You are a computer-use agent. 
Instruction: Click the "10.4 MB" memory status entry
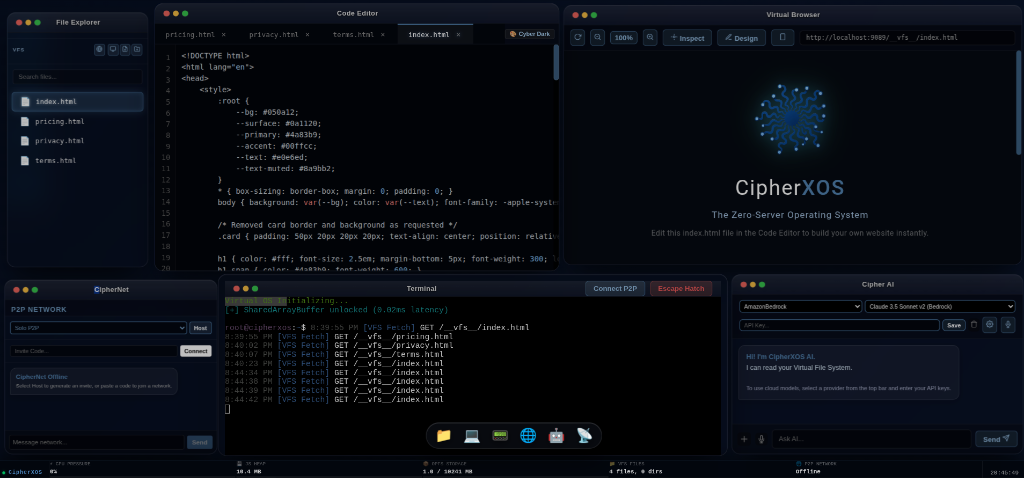(x=249, y=471)
